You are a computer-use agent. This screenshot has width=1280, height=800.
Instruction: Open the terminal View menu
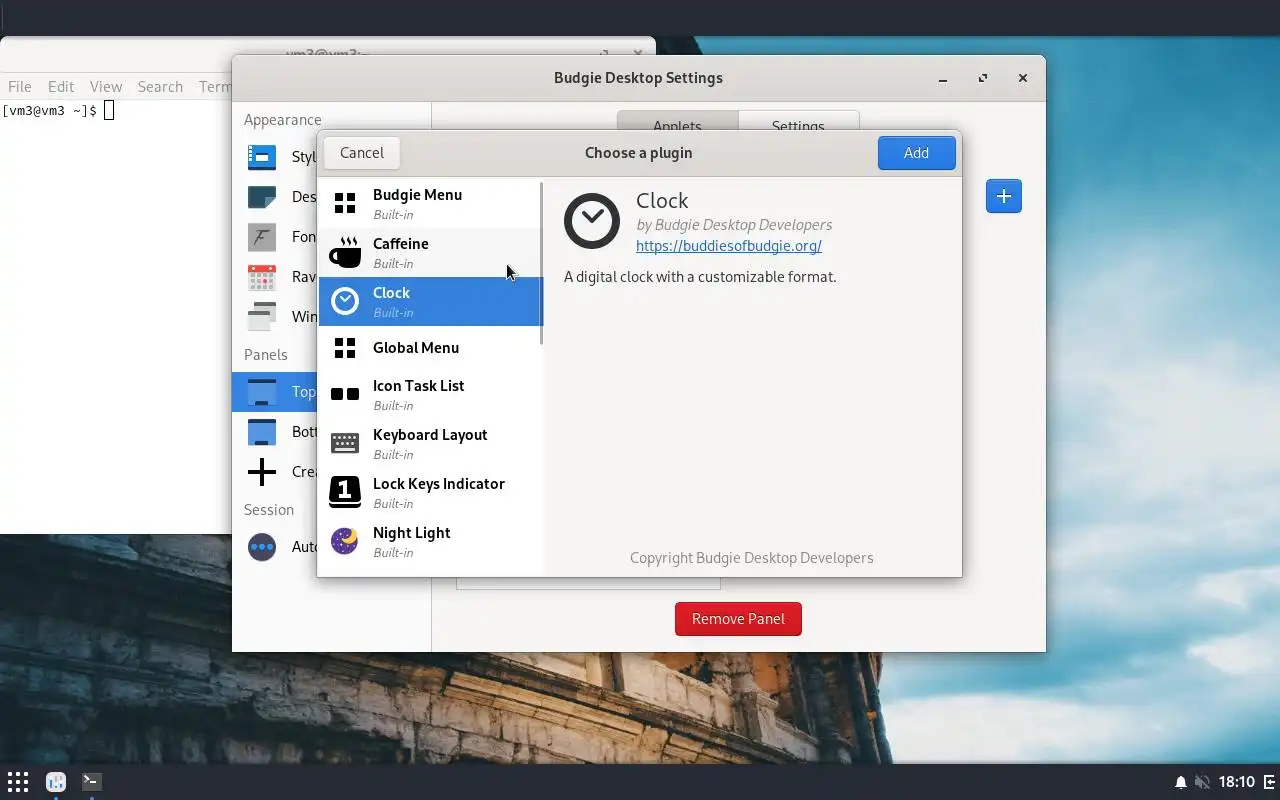click(106, 87)
